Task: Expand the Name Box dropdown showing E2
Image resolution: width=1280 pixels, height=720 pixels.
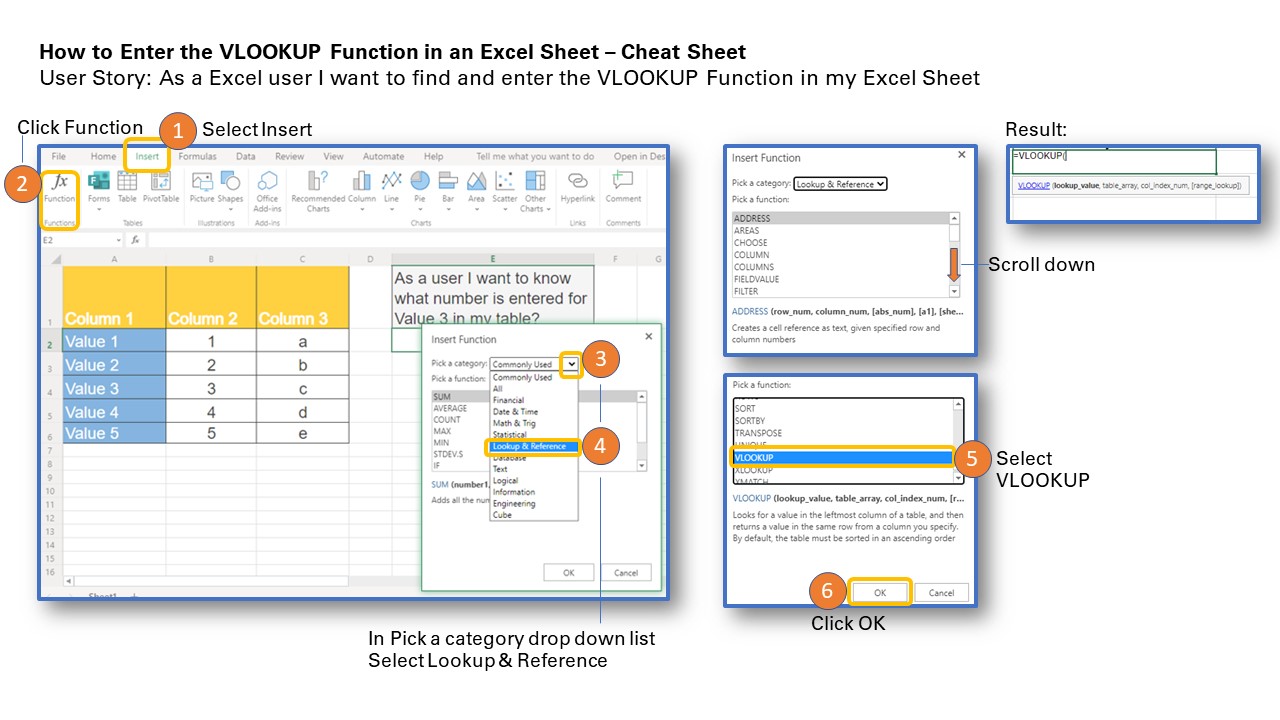Action: click(x=119, y=240)
